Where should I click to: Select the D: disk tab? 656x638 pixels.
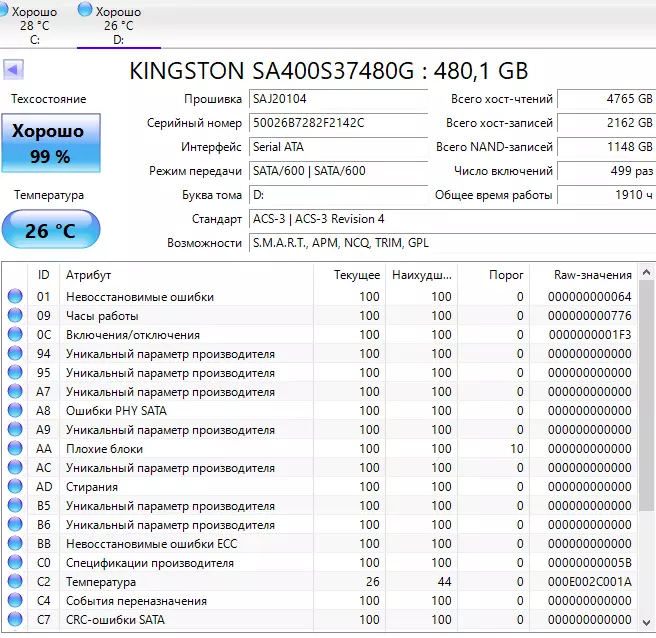118,24
